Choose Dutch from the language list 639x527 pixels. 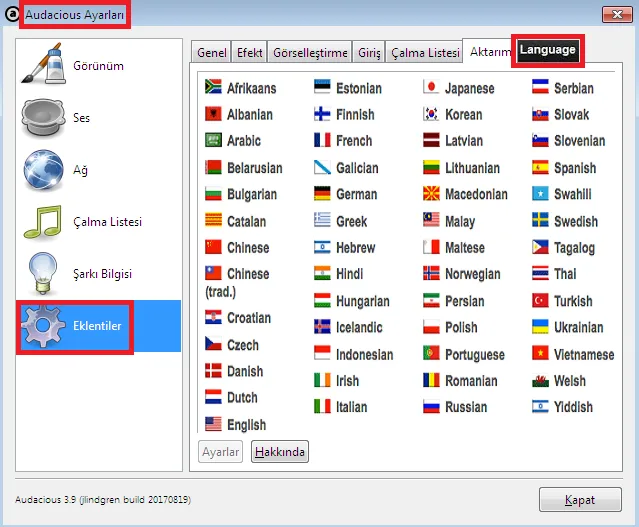coord(231,397)
